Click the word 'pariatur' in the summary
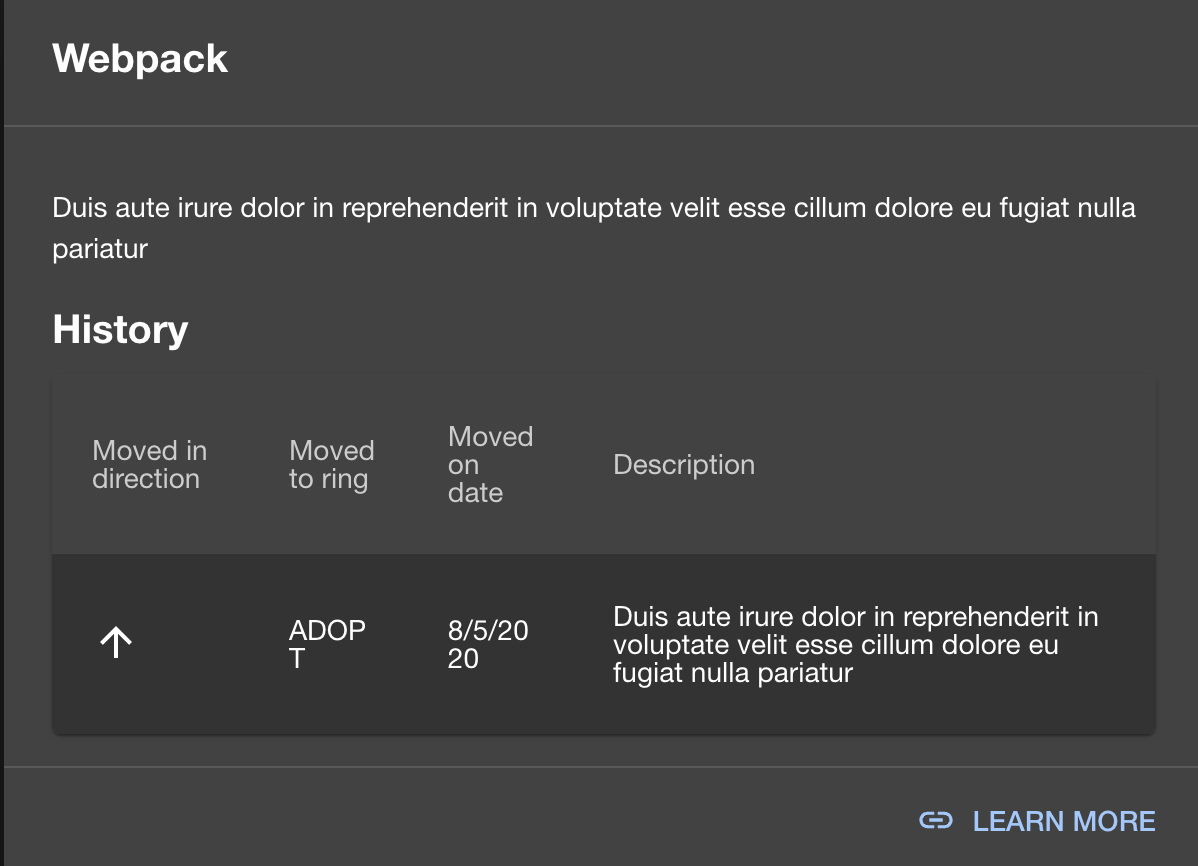 click(x=100, y=249)
